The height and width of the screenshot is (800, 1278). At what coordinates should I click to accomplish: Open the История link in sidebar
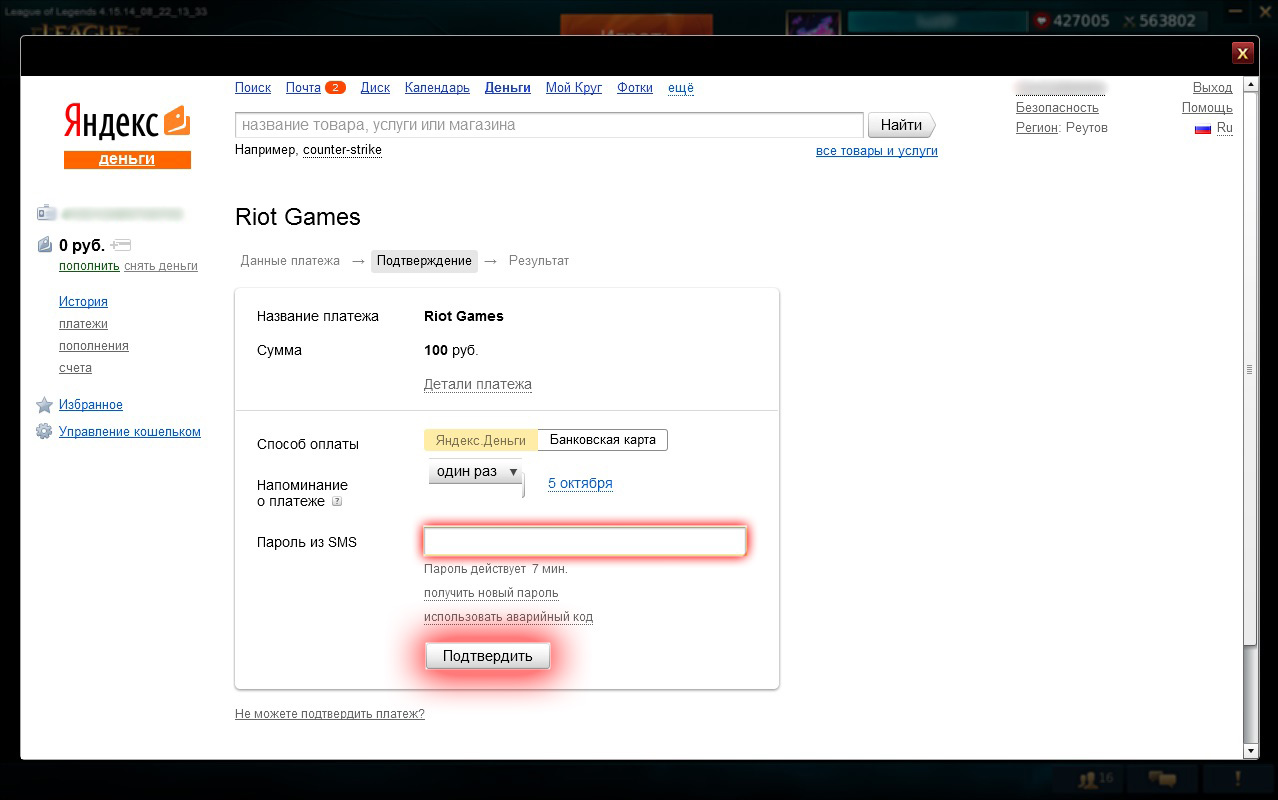click(x=83, y=302)
